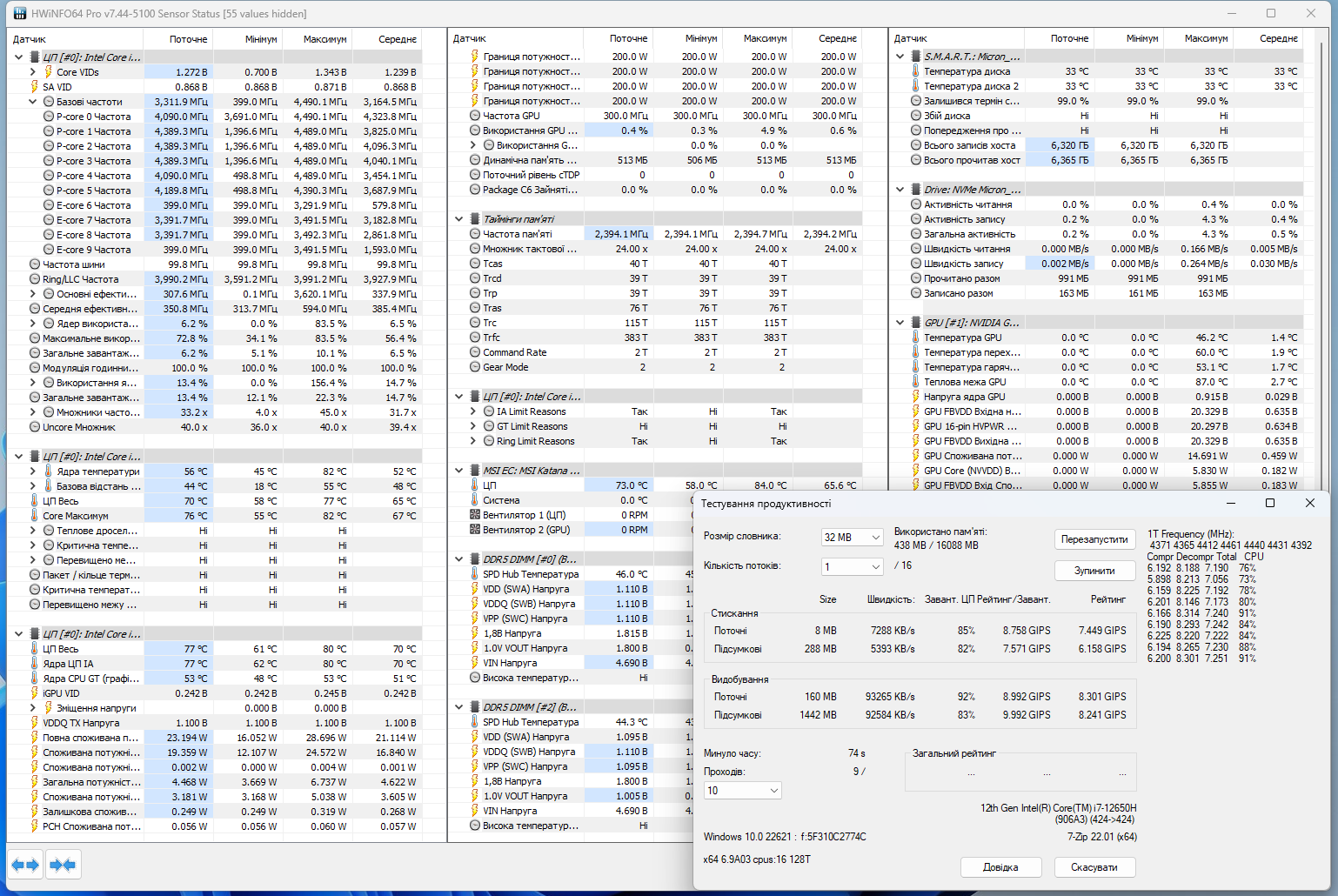
Task: Open the Проходів count dropdown showing 10
Action: coord(742,791)
